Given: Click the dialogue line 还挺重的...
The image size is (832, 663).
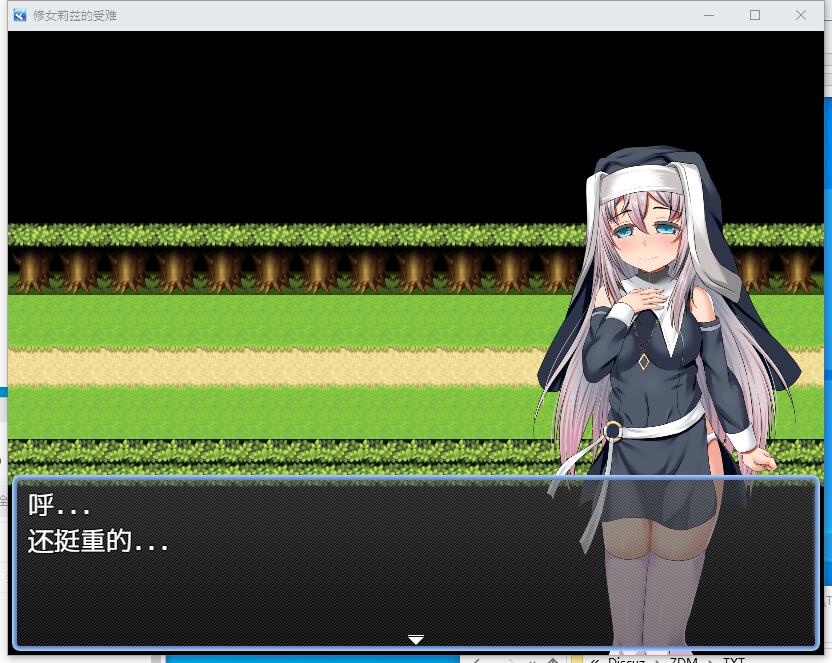Looking at the screenshot, I should [97, 543].
